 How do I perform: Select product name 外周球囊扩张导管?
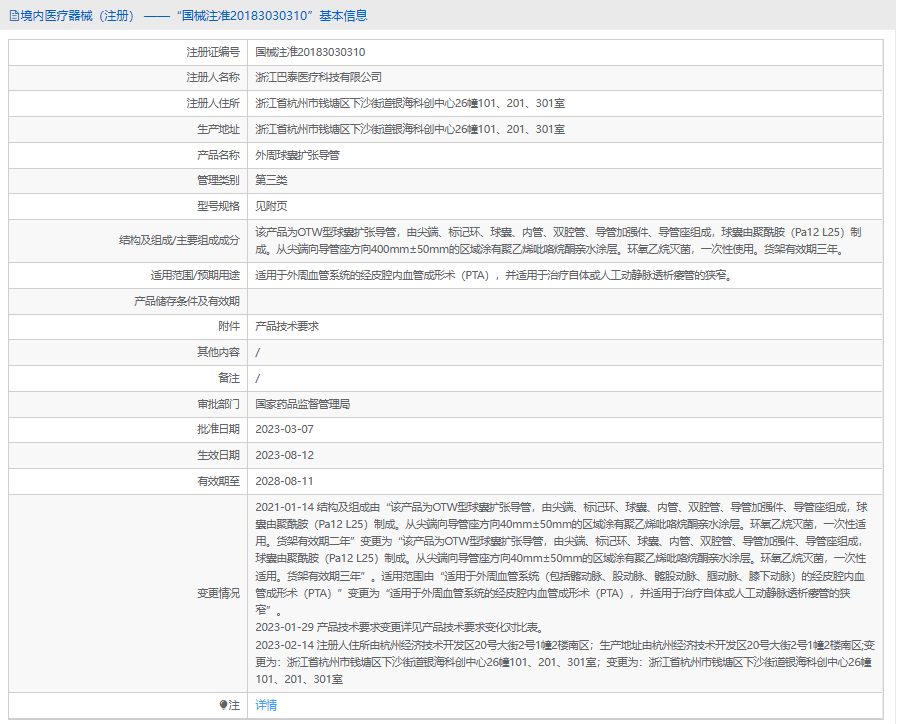[x=297, y=155]
